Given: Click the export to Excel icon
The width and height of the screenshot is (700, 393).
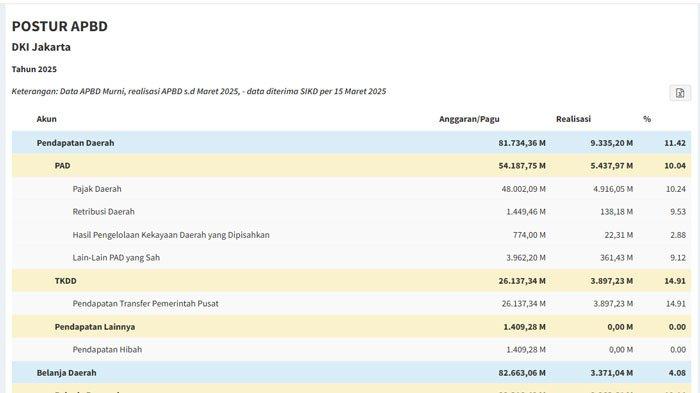Looking at the screenshot, I should click(680, 93).
